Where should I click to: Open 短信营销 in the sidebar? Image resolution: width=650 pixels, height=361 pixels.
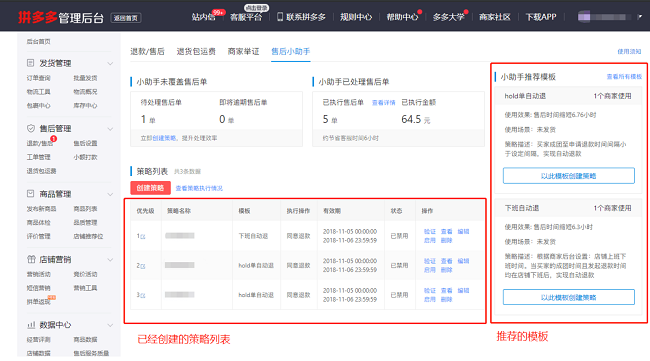click(x=39, y=288)
